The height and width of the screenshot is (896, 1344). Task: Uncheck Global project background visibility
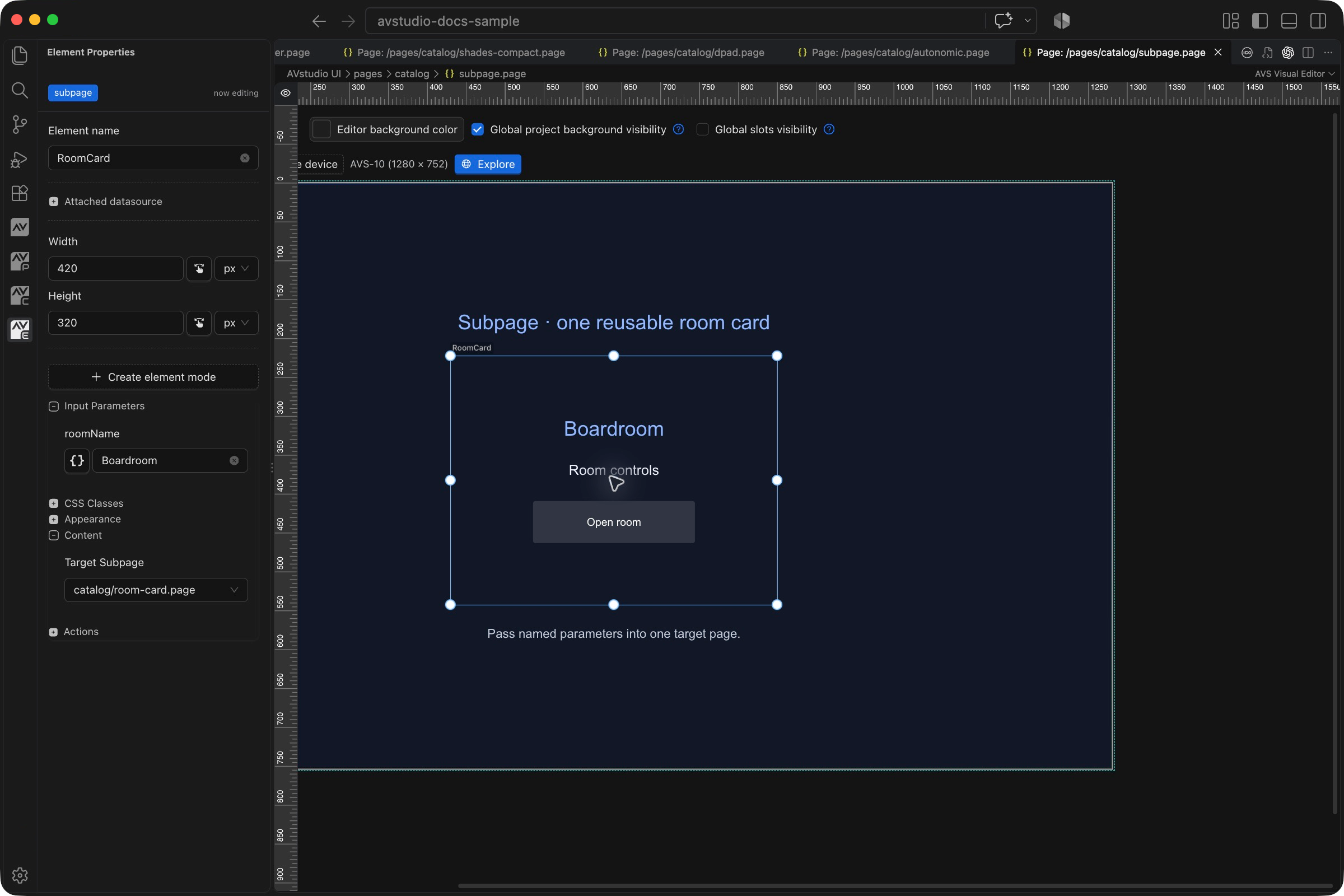tap(478, 130)
